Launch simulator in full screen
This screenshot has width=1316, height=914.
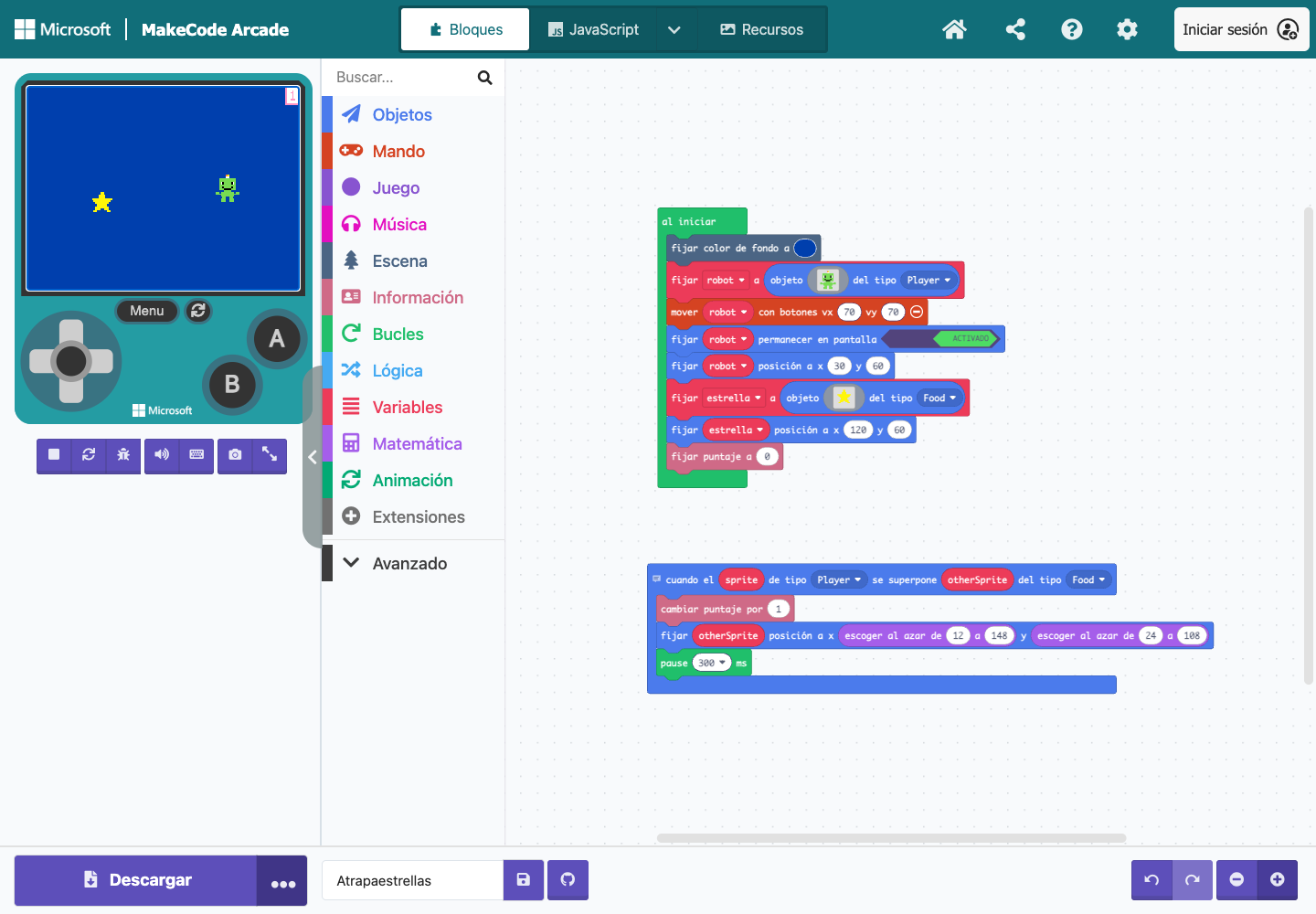click(270, 454)
